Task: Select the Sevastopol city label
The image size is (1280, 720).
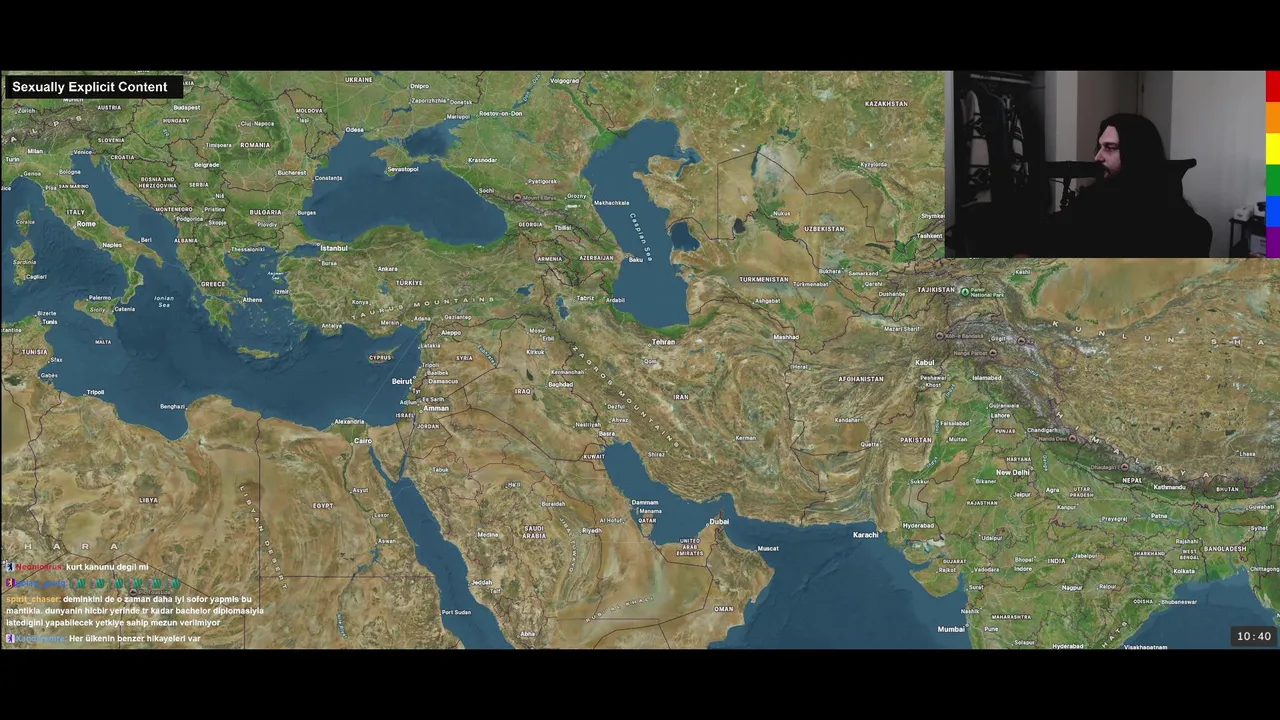Action: [402, 169]
